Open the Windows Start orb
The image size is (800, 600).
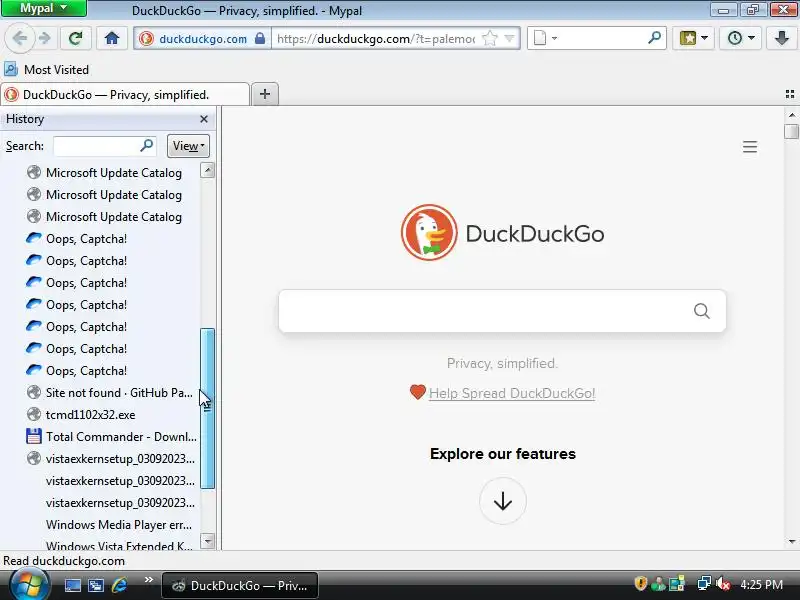29,584
